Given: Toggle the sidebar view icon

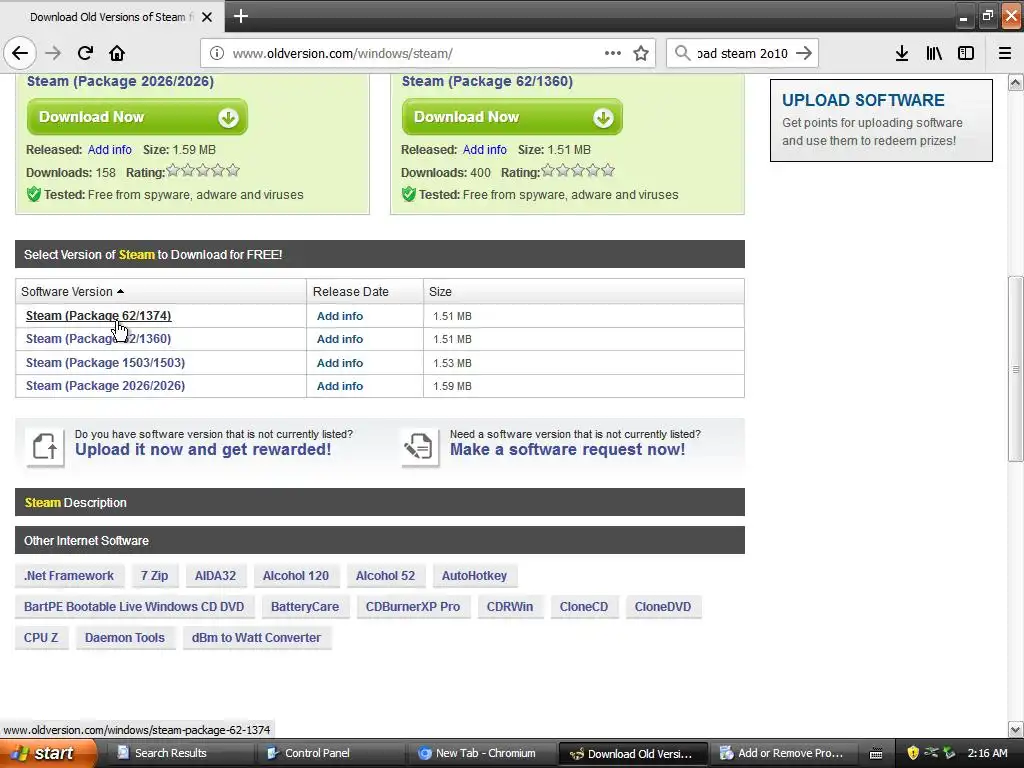Looking at the screenshot, I should point(966,53).
